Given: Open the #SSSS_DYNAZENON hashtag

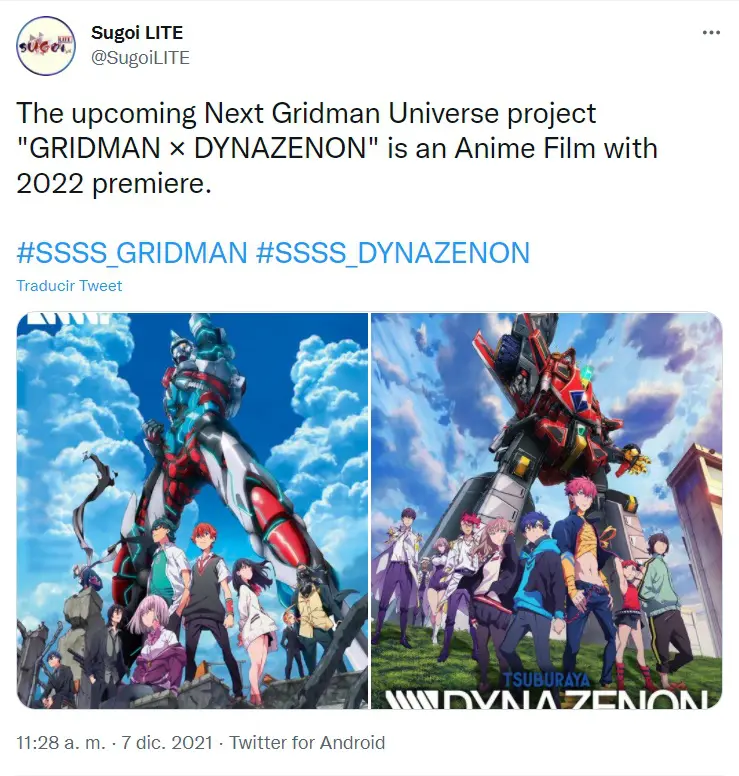Looking at the screenshot, I should coord(393,253).
